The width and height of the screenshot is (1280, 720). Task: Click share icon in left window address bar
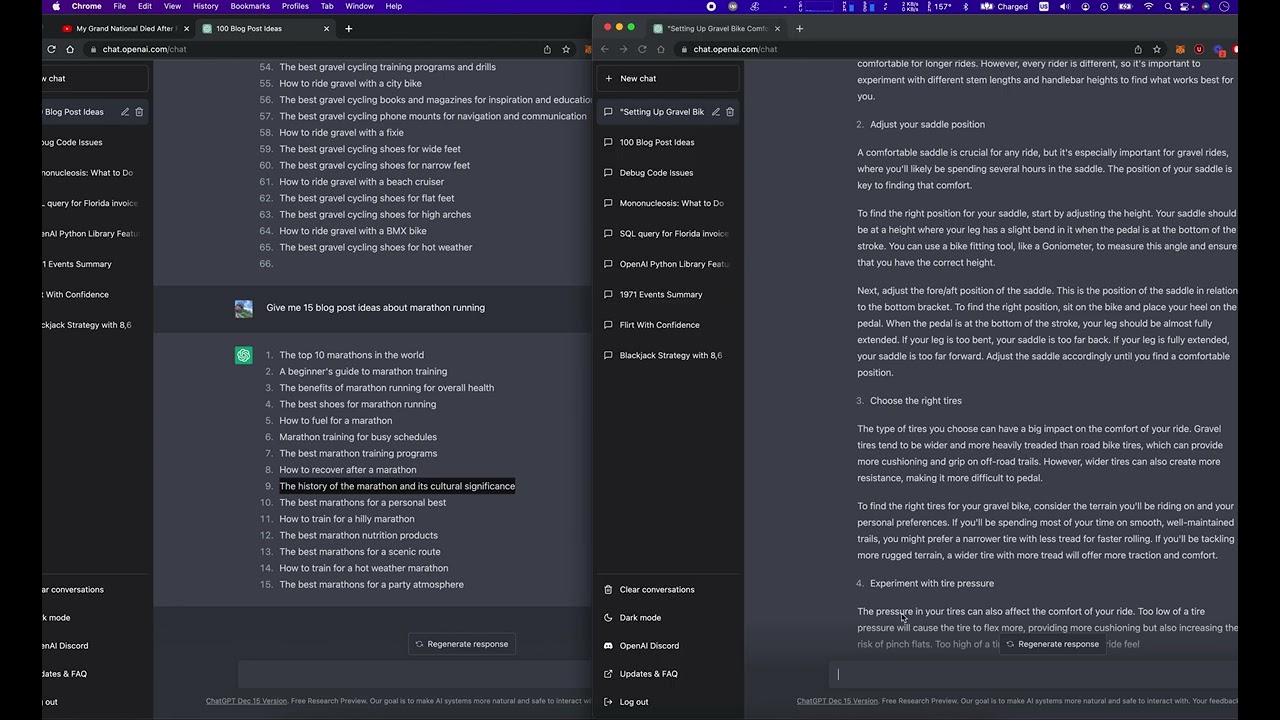547,49
